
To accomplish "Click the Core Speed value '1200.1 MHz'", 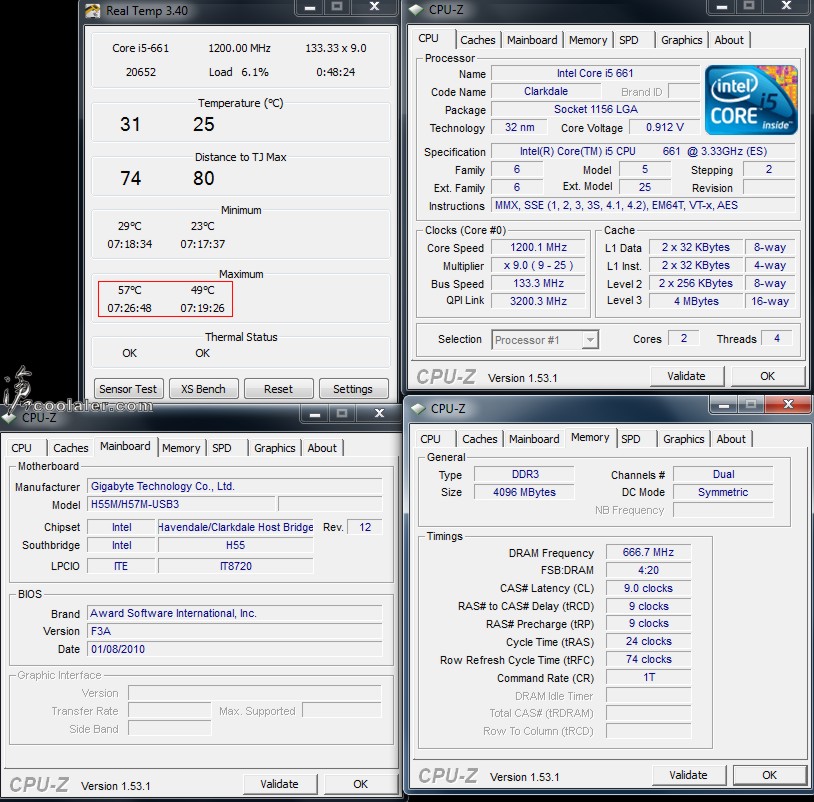I will coord(538,248).
